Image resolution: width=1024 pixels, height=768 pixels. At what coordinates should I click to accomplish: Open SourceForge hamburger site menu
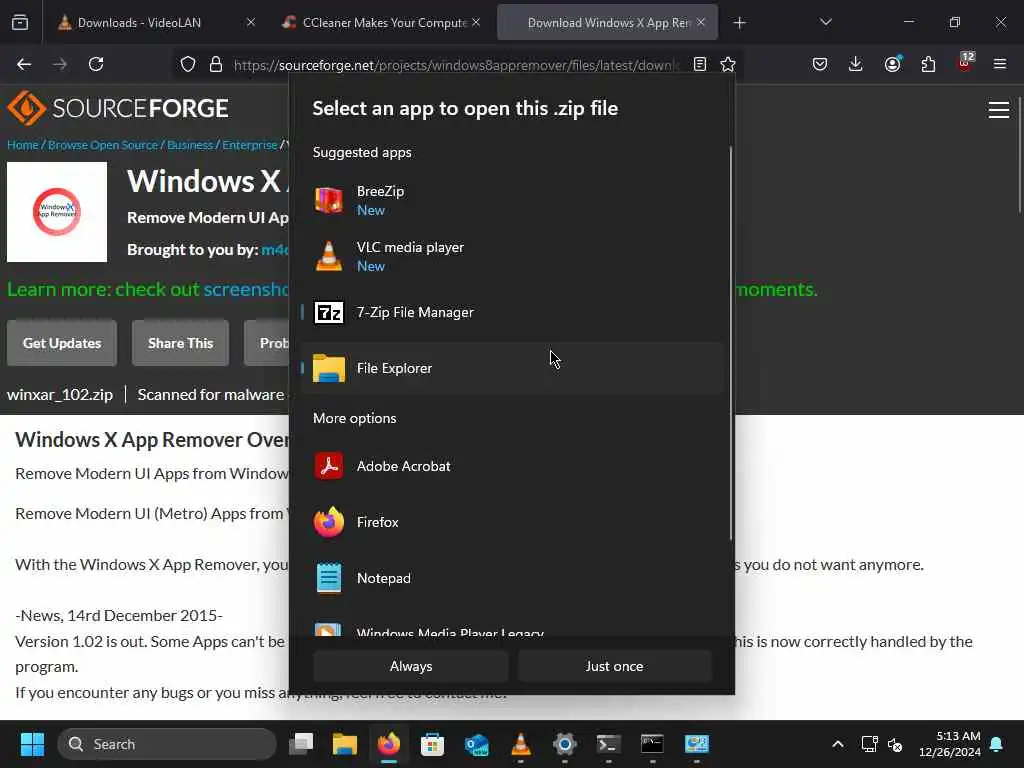point(999,110)
